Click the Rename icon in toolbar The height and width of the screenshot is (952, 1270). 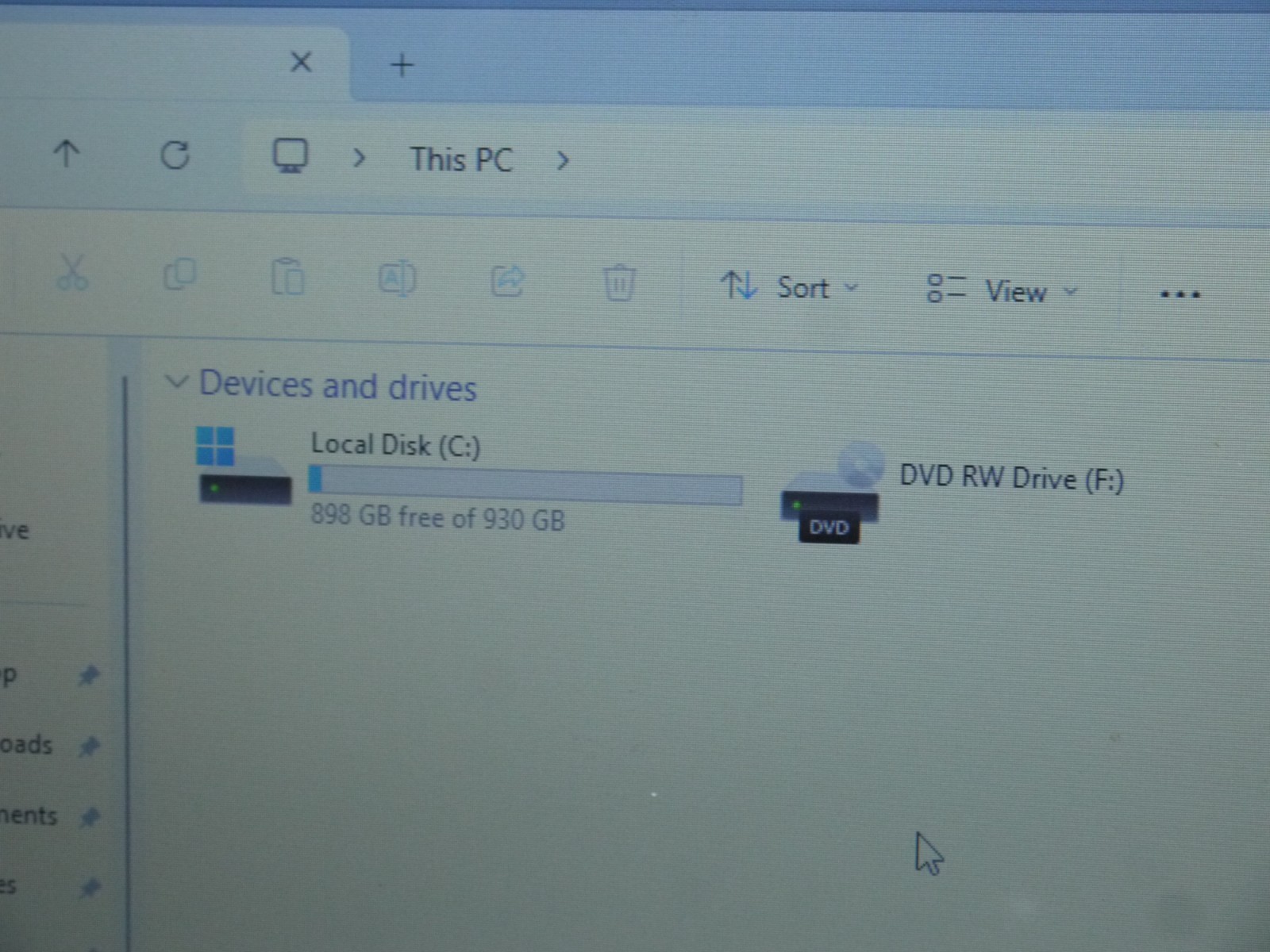coord(397,279)
